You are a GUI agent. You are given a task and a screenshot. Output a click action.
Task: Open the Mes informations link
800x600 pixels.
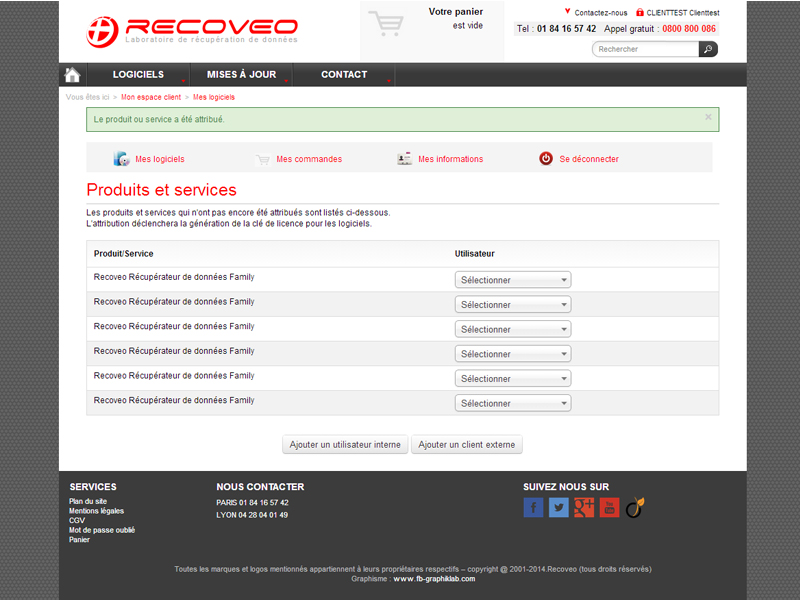pos(451,159)
